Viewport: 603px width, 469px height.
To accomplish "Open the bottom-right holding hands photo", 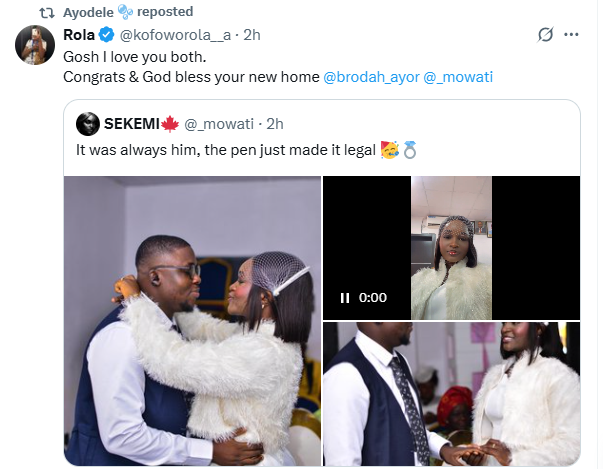I will click(451, 394).
